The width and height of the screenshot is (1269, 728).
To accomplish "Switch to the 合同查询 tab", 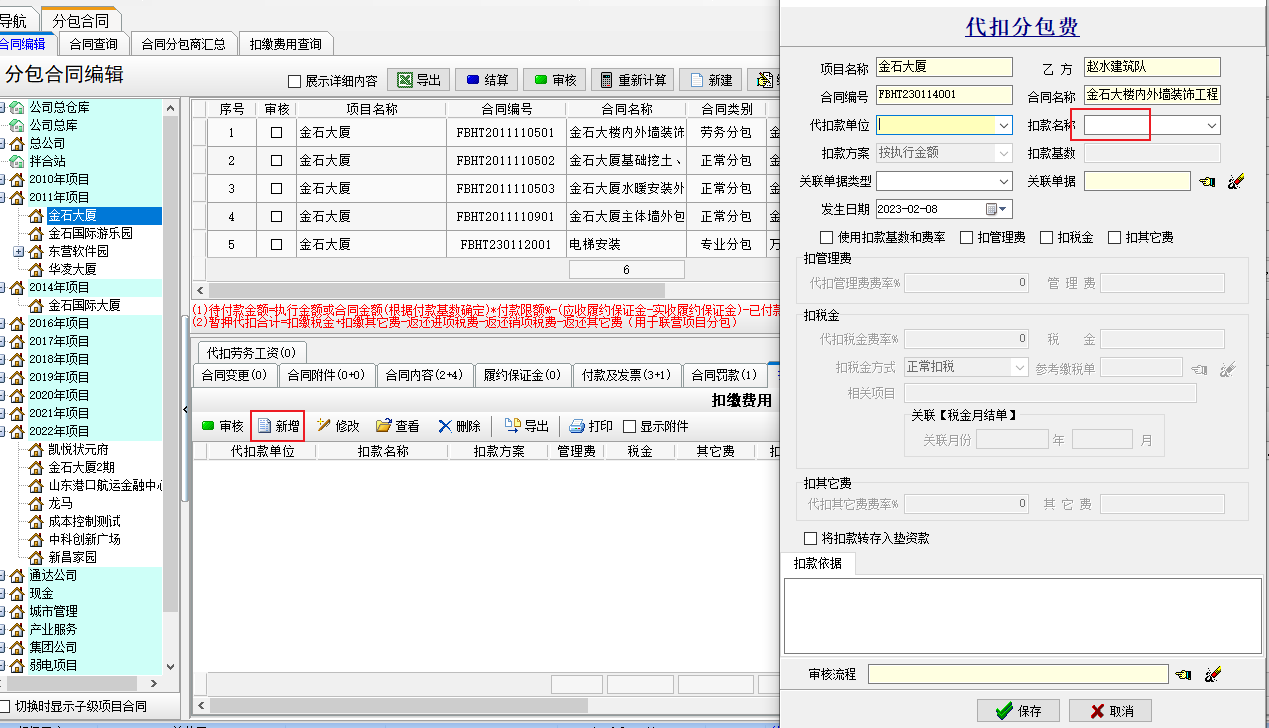I will (93, 44).
